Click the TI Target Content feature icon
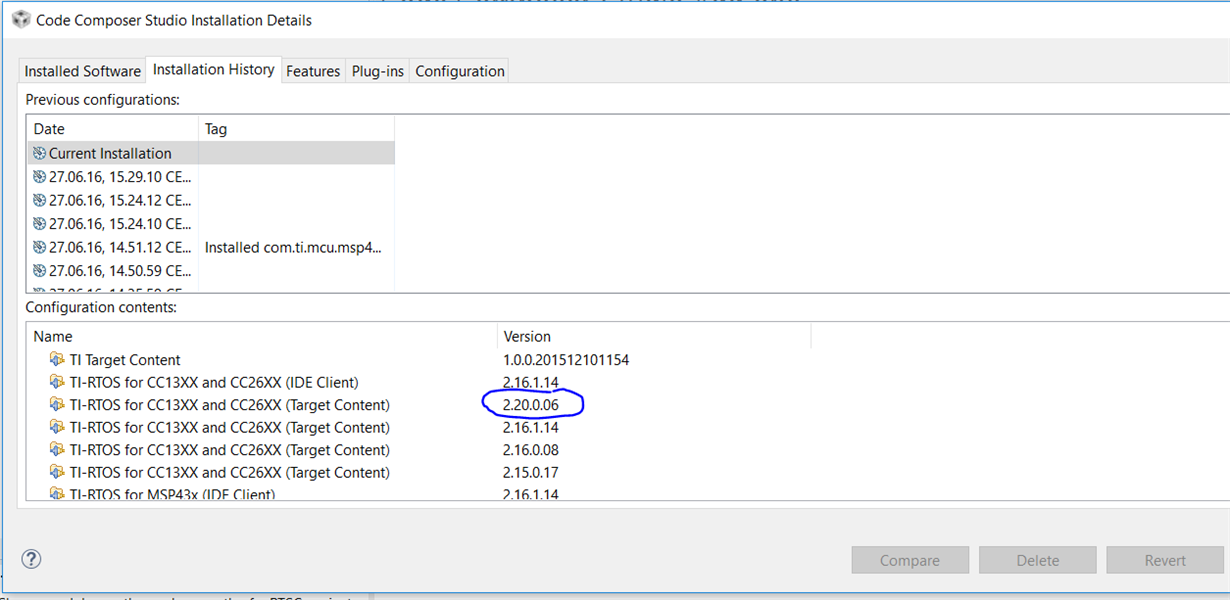 click(x=58, y=359)
